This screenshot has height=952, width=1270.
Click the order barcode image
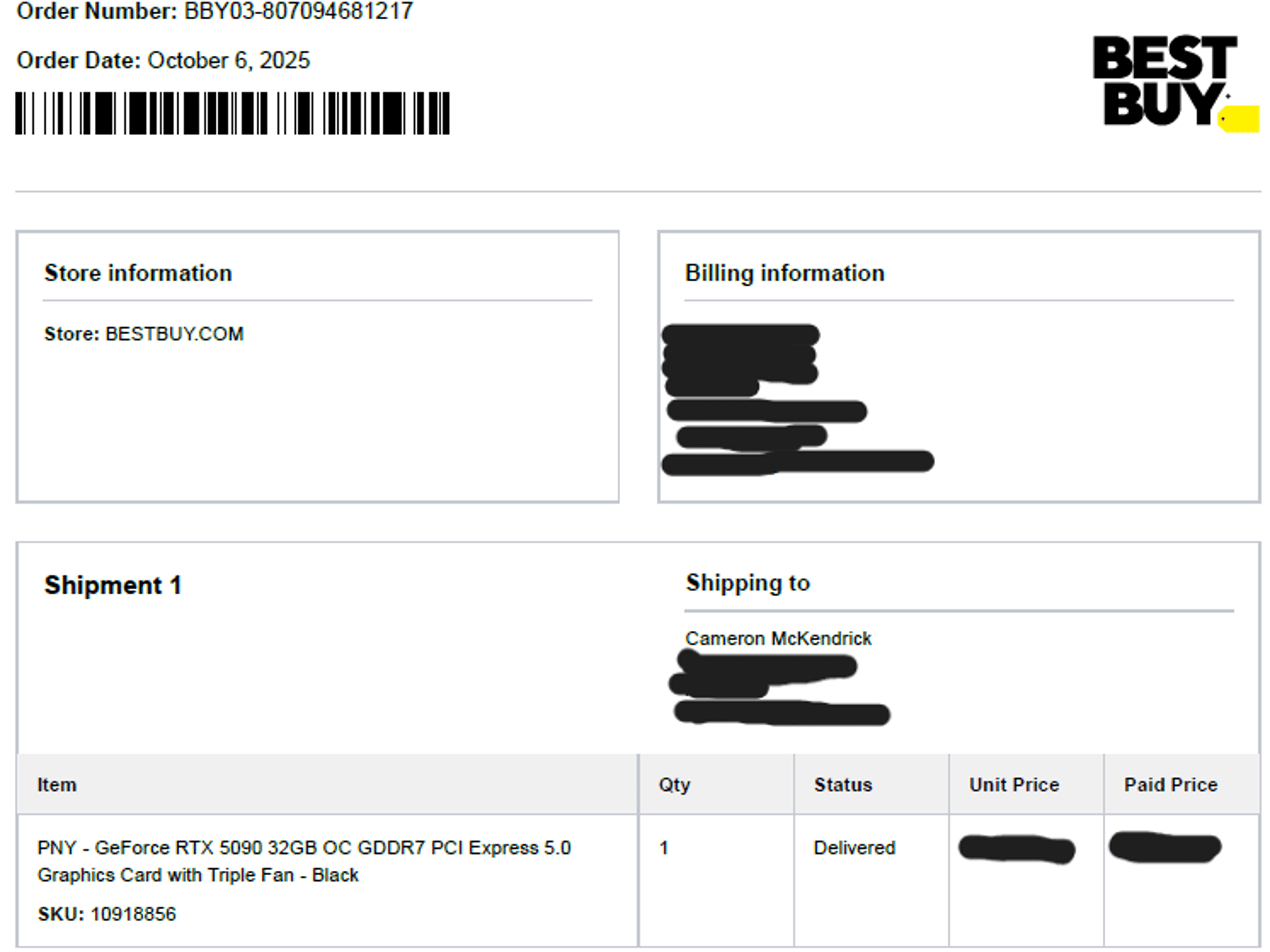point(233,113)
